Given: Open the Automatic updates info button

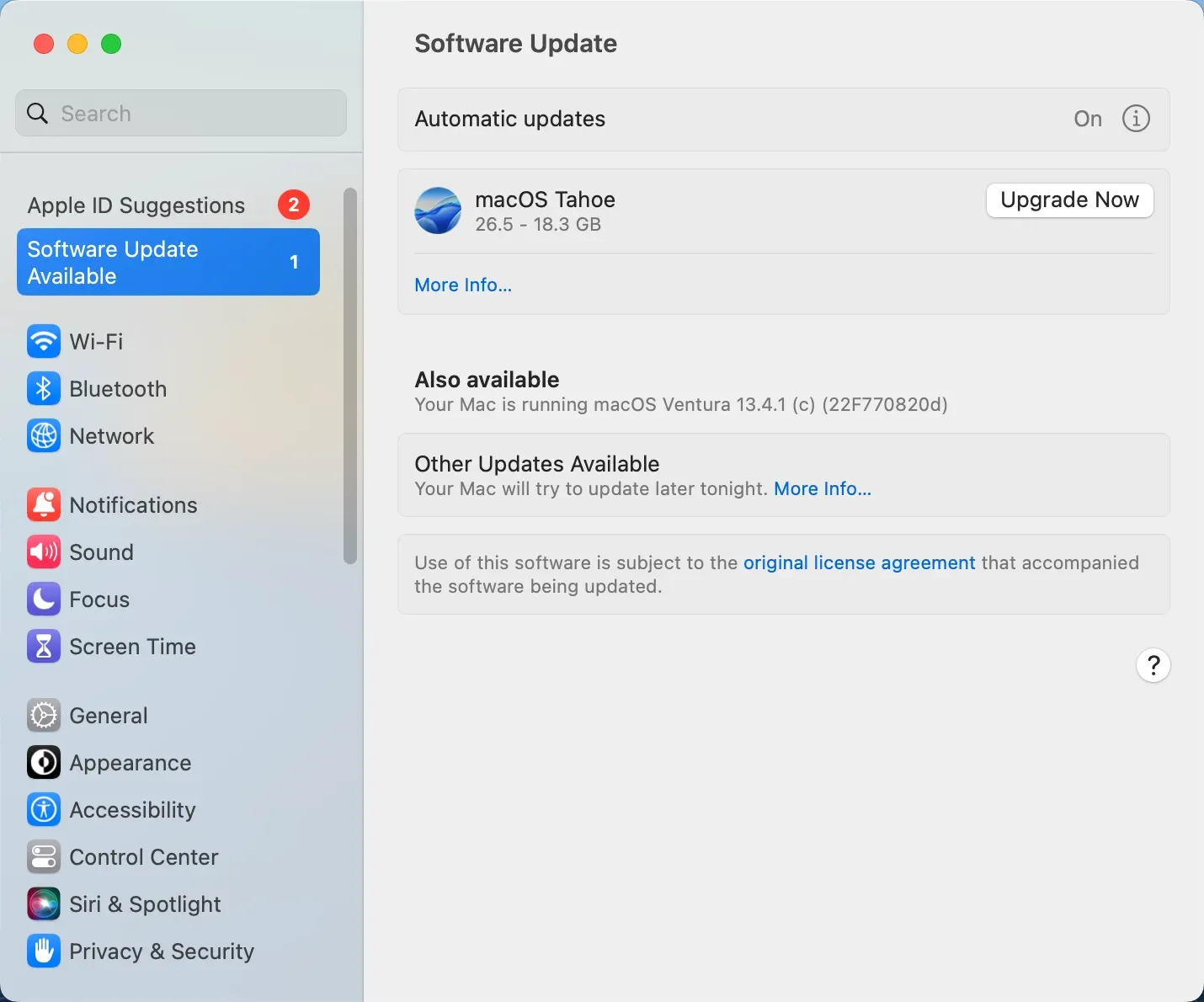Looking at the screenshot, I should (x=1136, y=119).
